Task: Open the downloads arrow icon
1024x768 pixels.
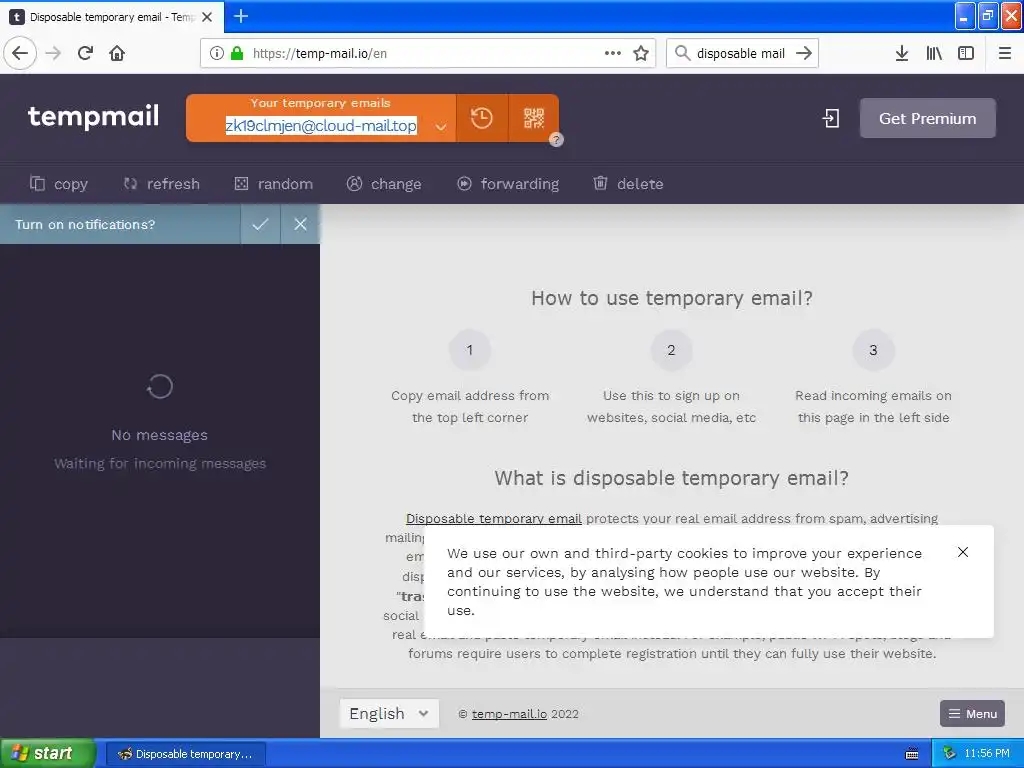Action: tap(902, 53)
